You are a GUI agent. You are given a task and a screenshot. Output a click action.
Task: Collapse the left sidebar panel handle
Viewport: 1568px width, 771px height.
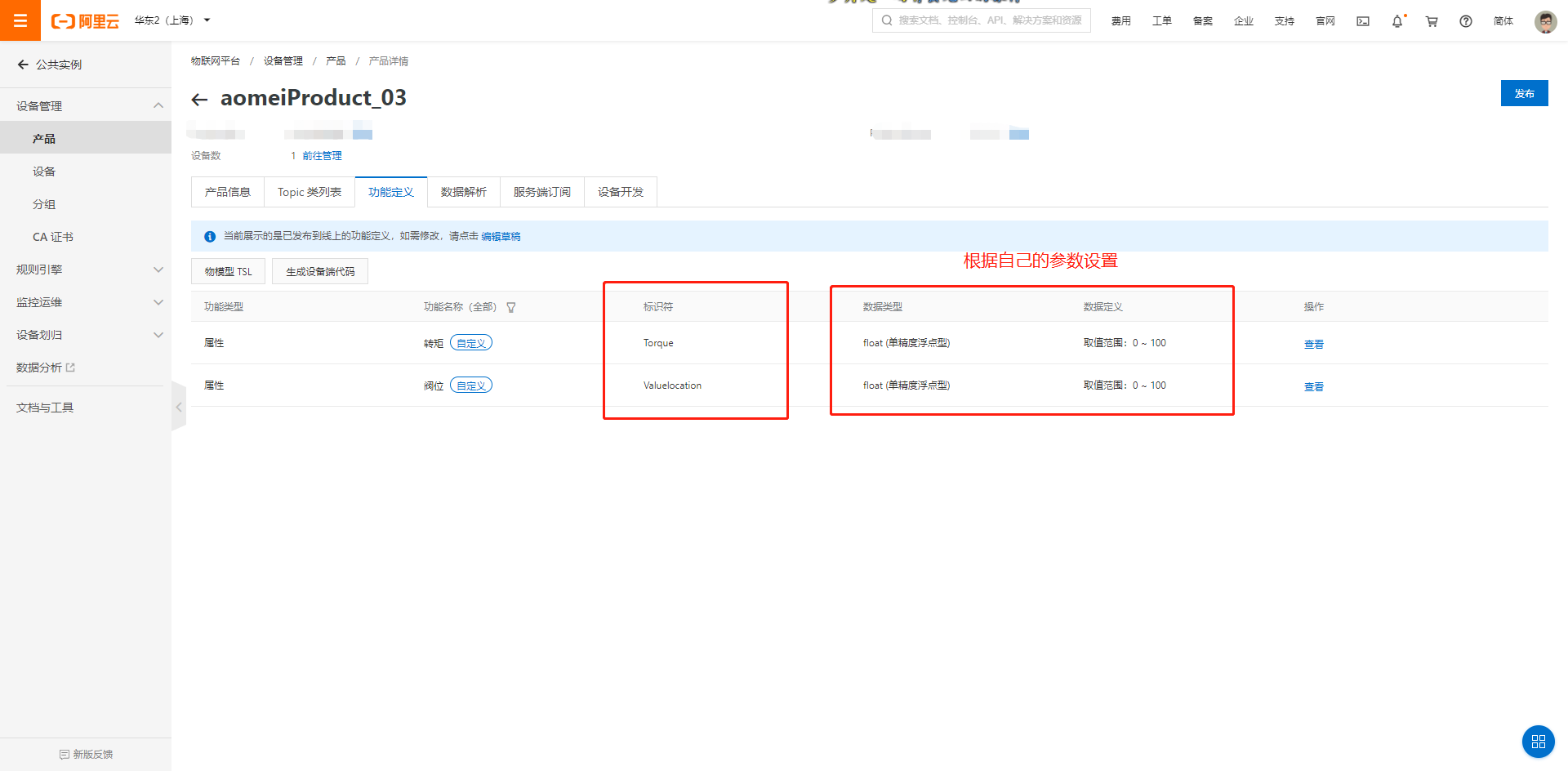tap(179, 406)
